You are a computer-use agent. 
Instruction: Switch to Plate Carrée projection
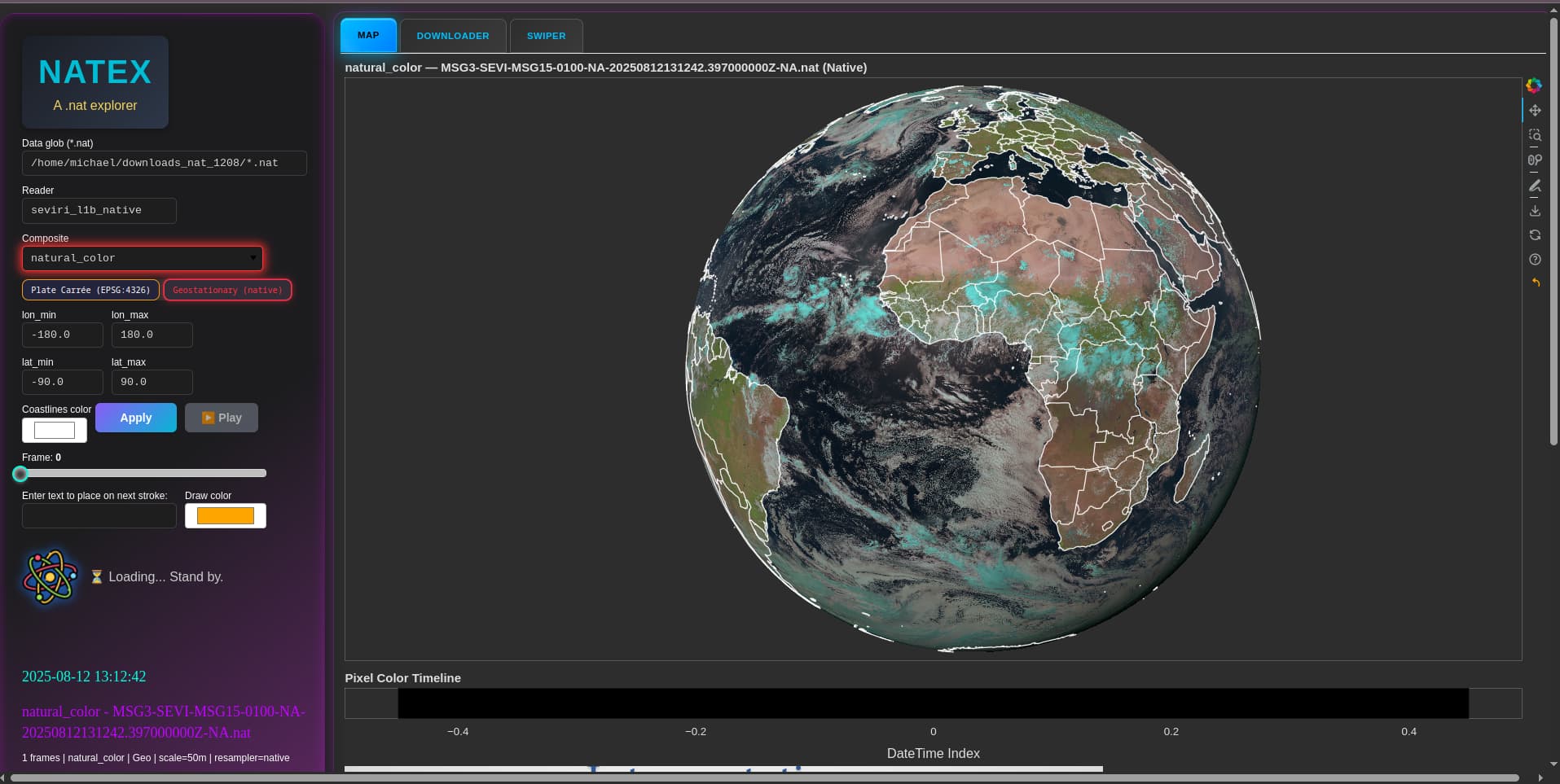(x=90, y=290)
